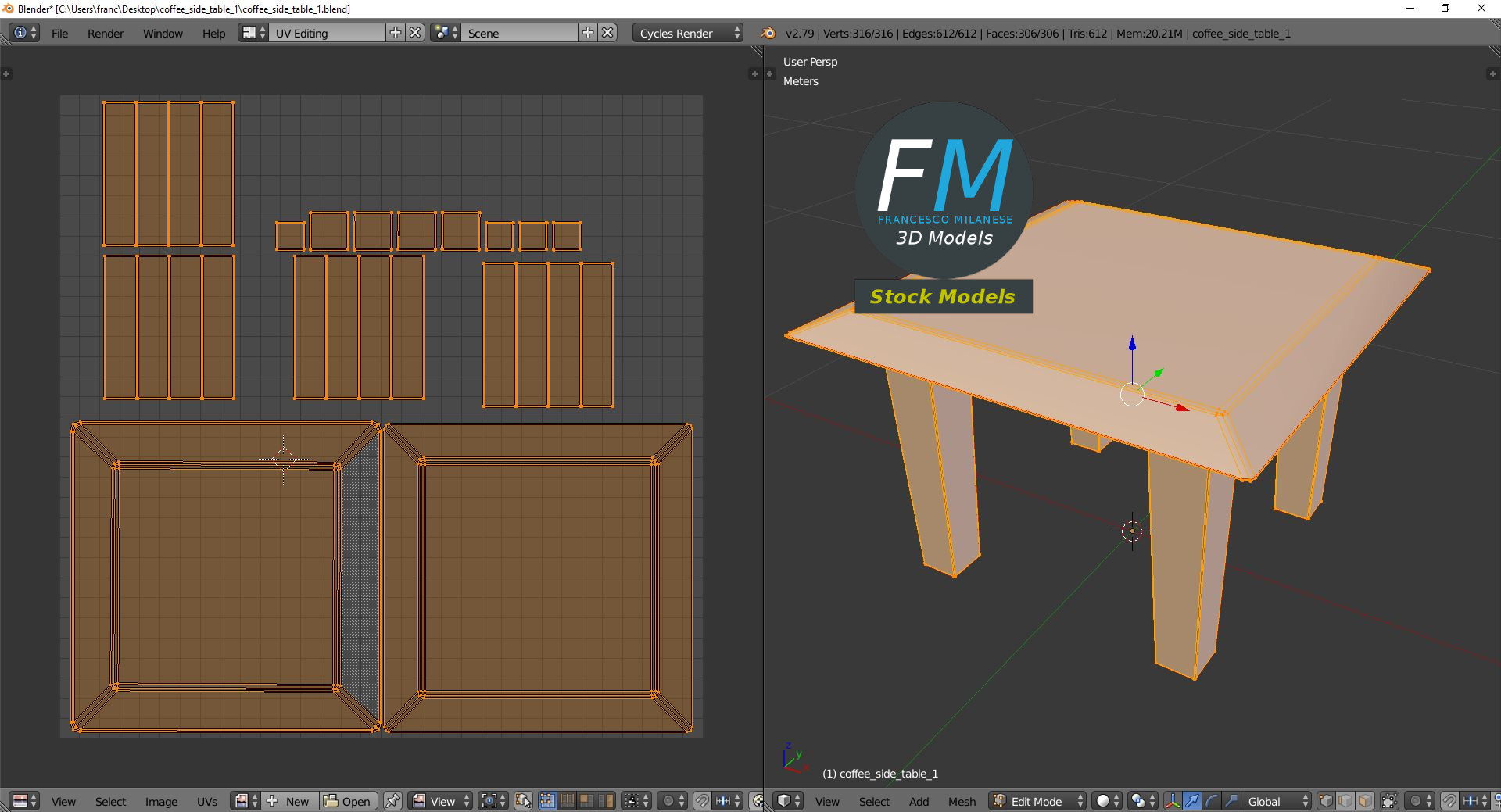This screenshot has height=812, width=1501.
Task: Open the File menu
Action: [x=59, y=33]
